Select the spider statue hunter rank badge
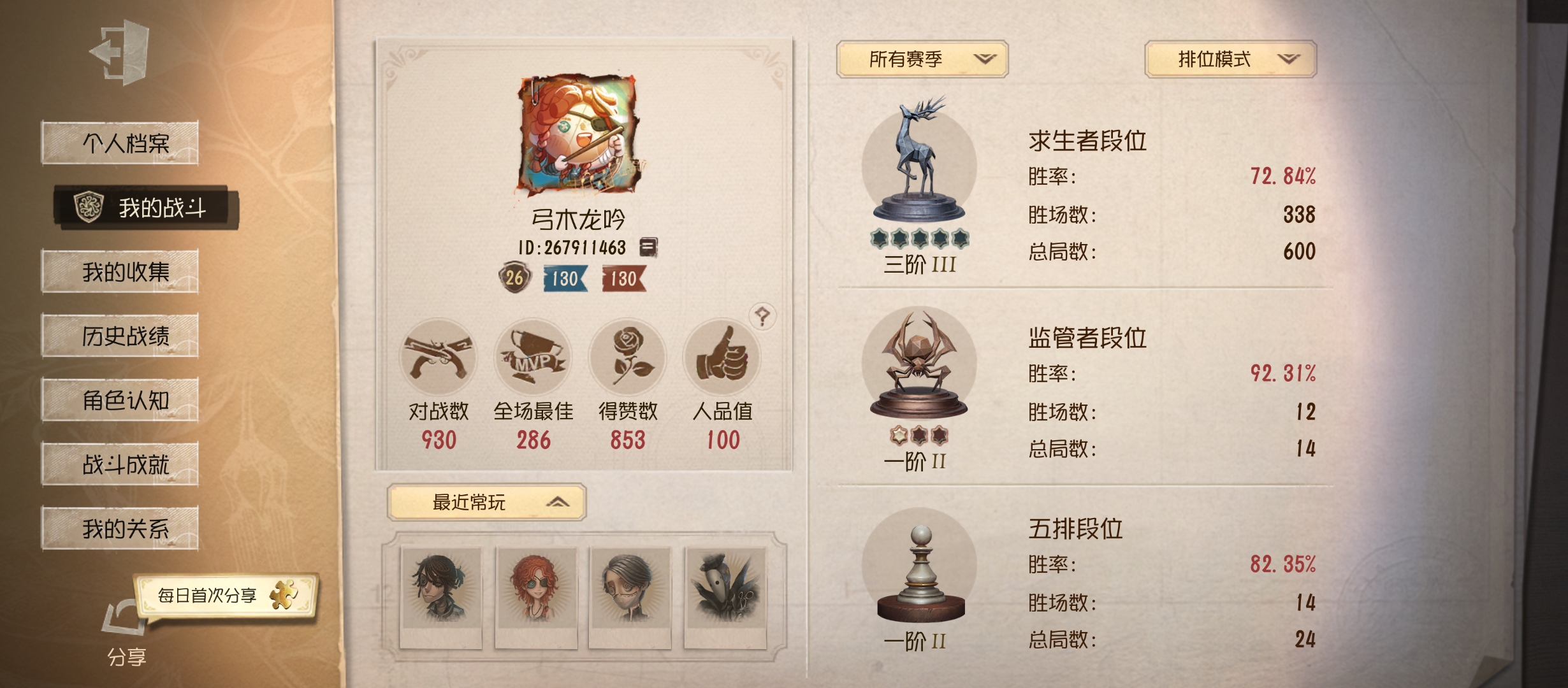The width and height of the screenshot is (1568, 688). (919, 363)
